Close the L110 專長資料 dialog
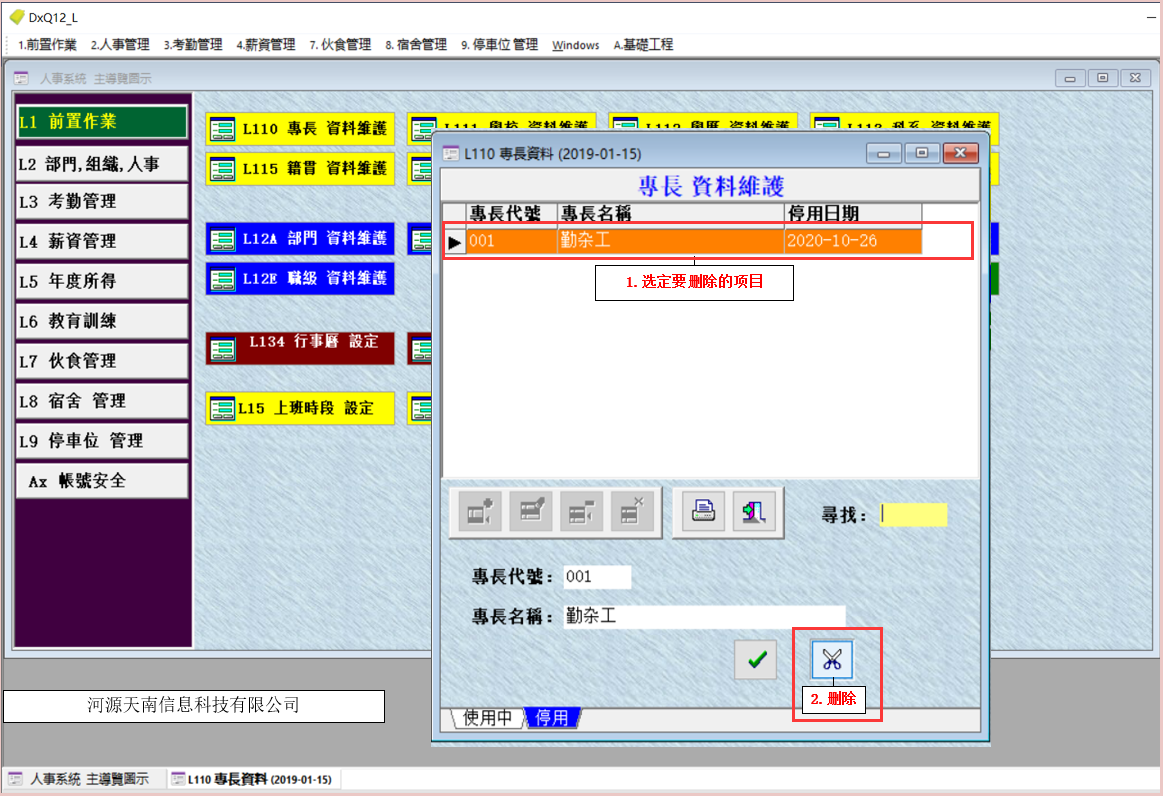Viewport: 1163px width, 796px height. pyautogui.click(x=961, y=154)
